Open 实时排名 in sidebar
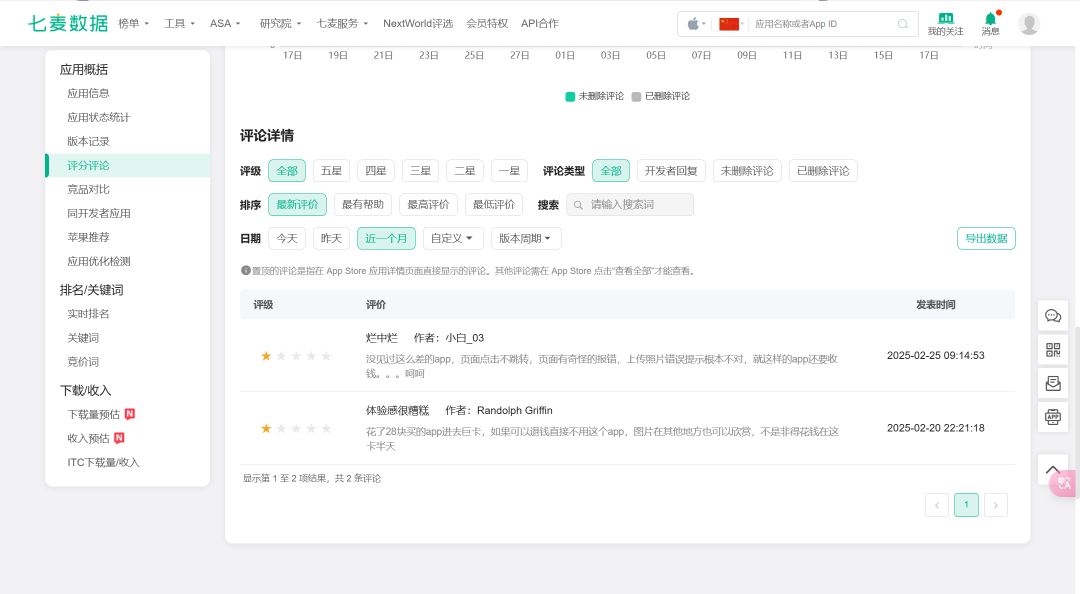Screen dimensions: 1080x594 coord(88,314)
